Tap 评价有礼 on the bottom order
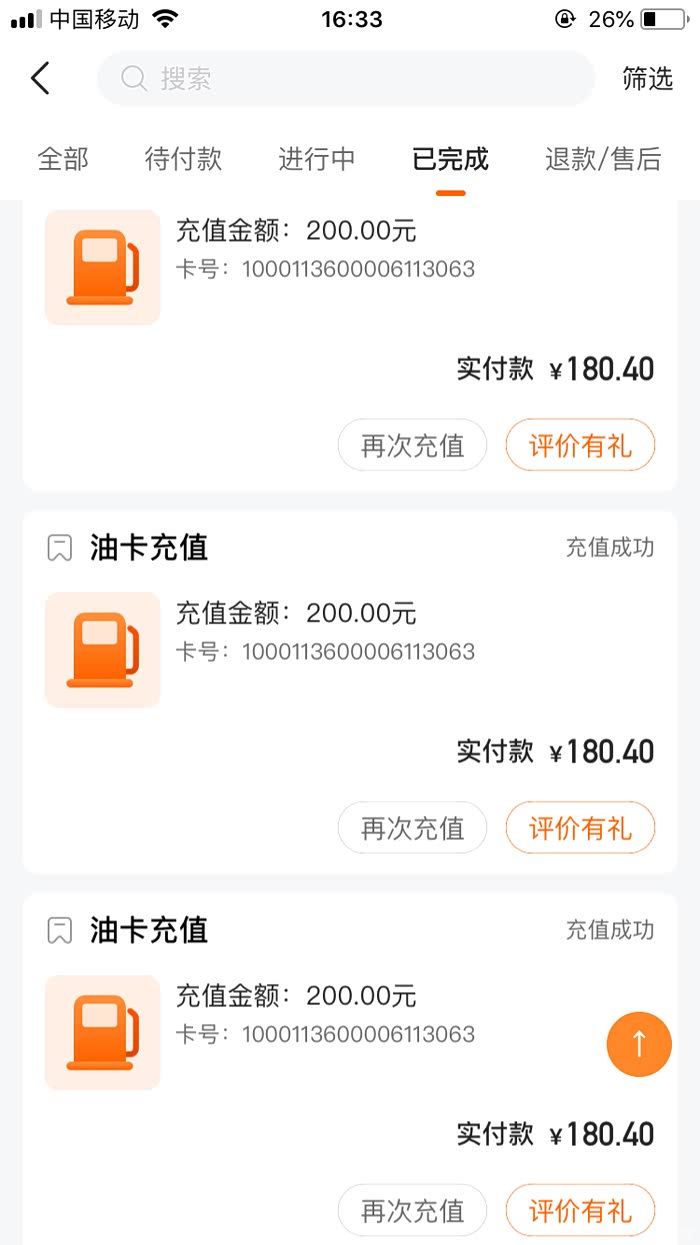This screenshot has height=1245, width=700. pos(580,1211)
